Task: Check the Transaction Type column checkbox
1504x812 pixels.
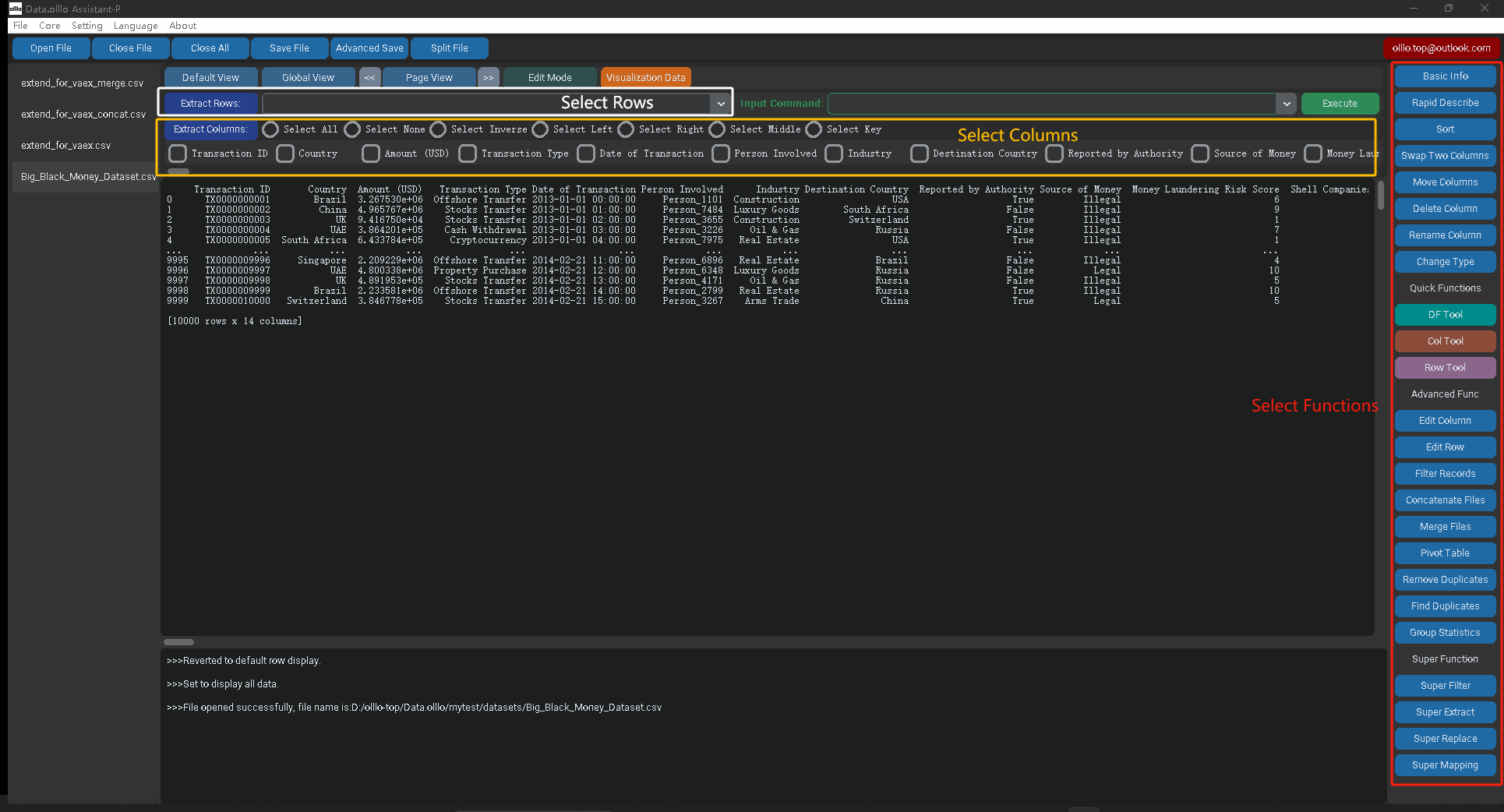Action: (x=468, y=154)
